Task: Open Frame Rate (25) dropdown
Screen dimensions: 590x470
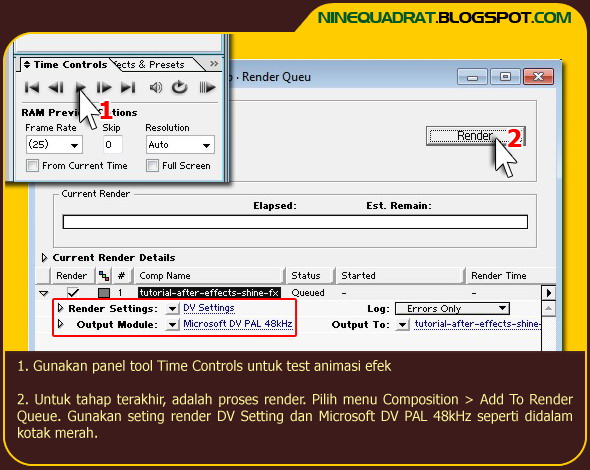Action: (55, 144)
